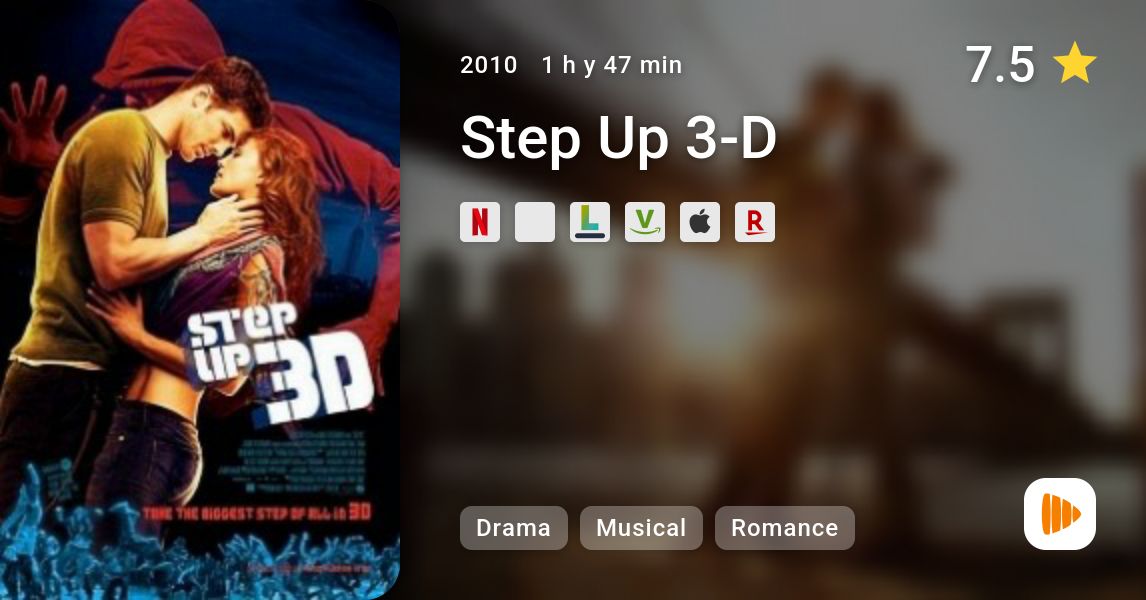Image resolution: width=1146 pixels, height=600 pixels.
Task: Select the Musical genre tag
Action: (641, 528)
